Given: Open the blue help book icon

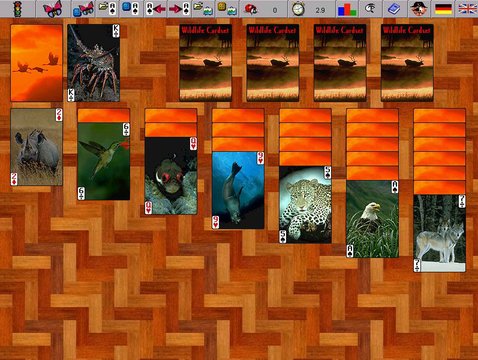Looking at the screenshot, I should (x=394, y=9).
